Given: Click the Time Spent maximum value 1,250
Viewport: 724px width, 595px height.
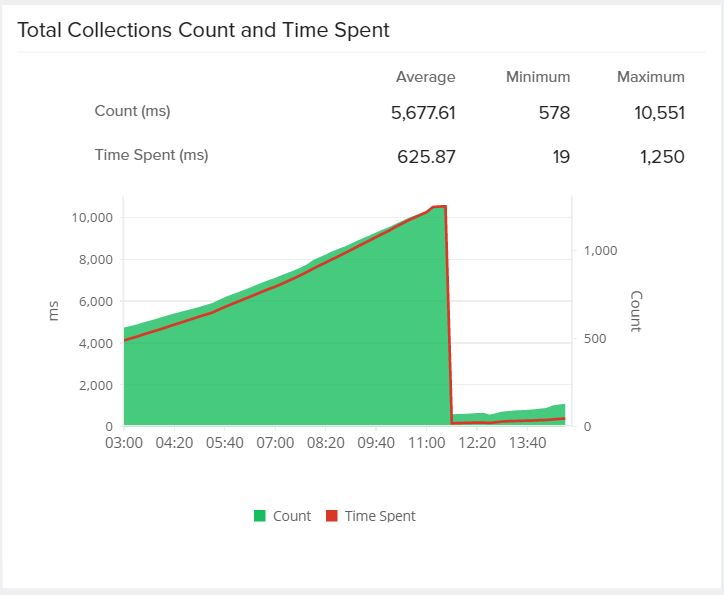Looking at the screenshot, I should [663, 156].
